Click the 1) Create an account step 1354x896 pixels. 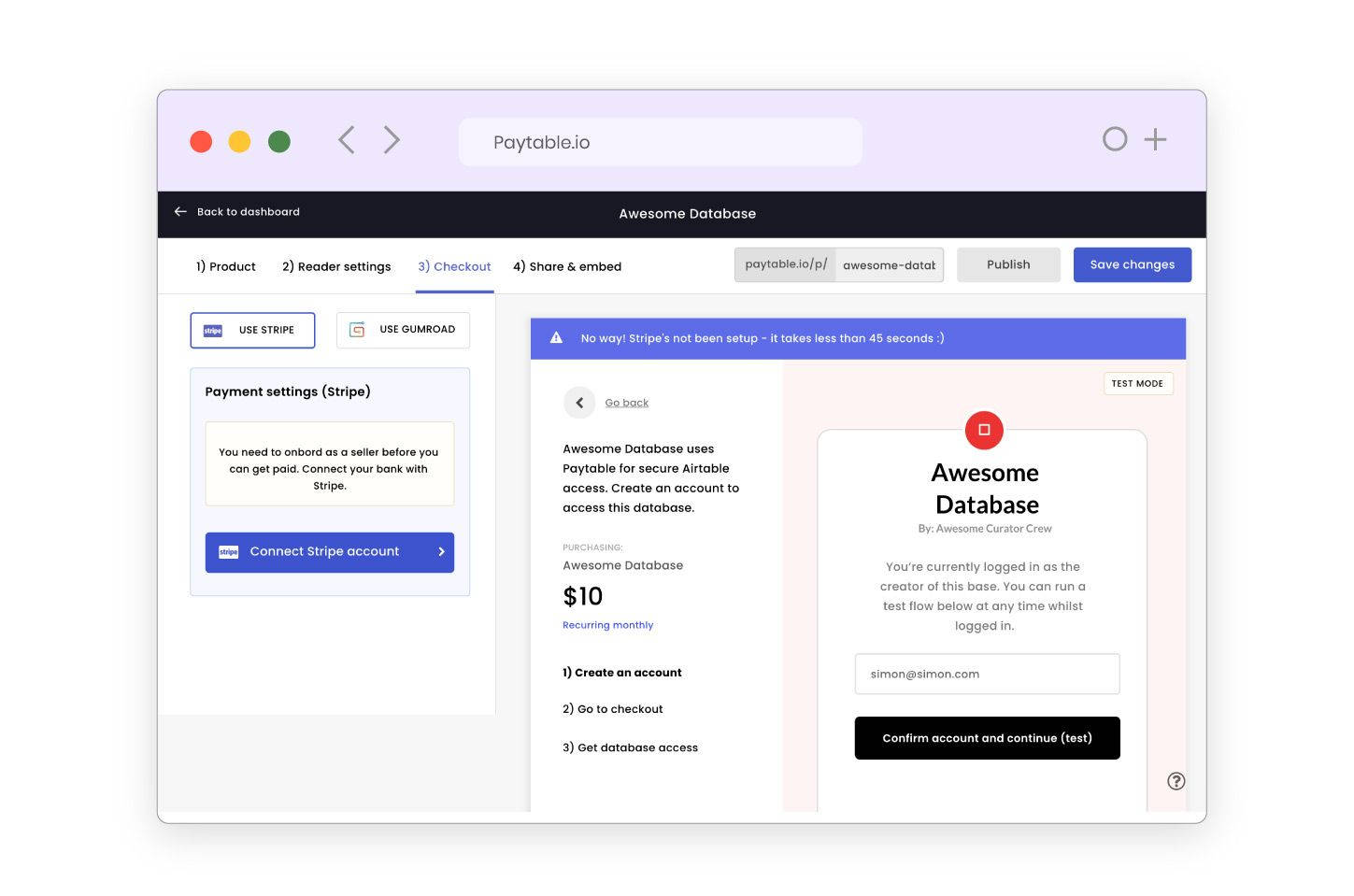622,673
